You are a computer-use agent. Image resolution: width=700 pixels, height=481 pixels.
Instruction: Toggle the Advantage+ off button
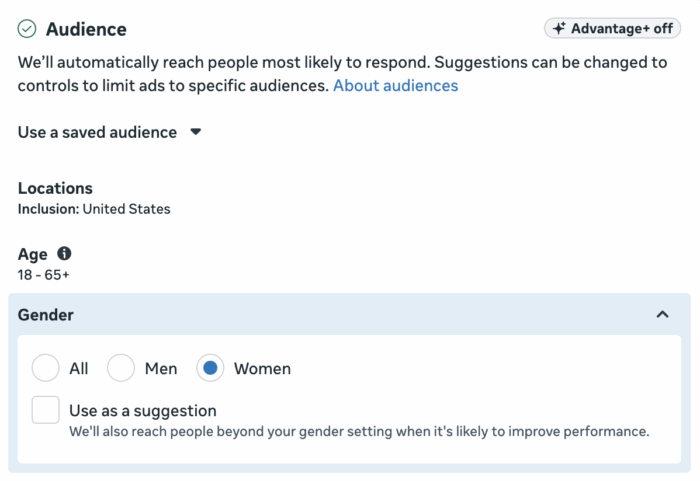tap(612, 29)
